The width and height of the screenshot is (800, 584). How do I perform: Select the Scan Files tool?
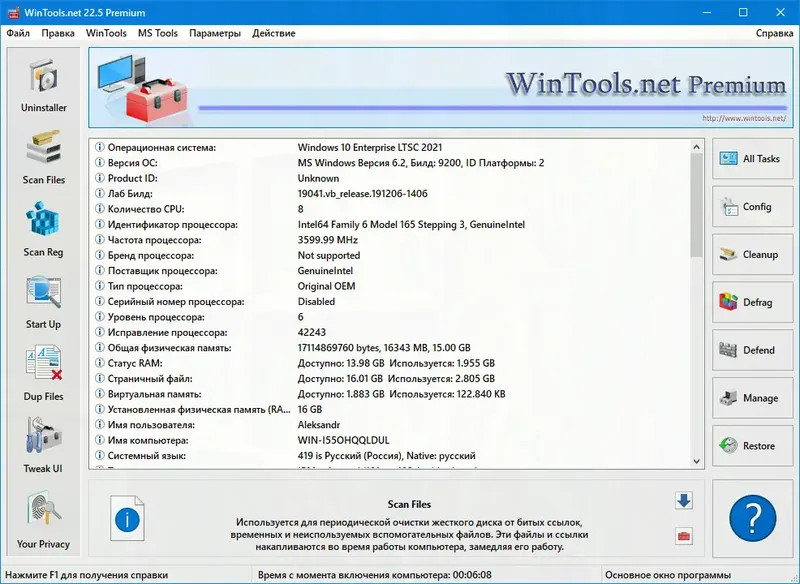(x=42, y=155)
